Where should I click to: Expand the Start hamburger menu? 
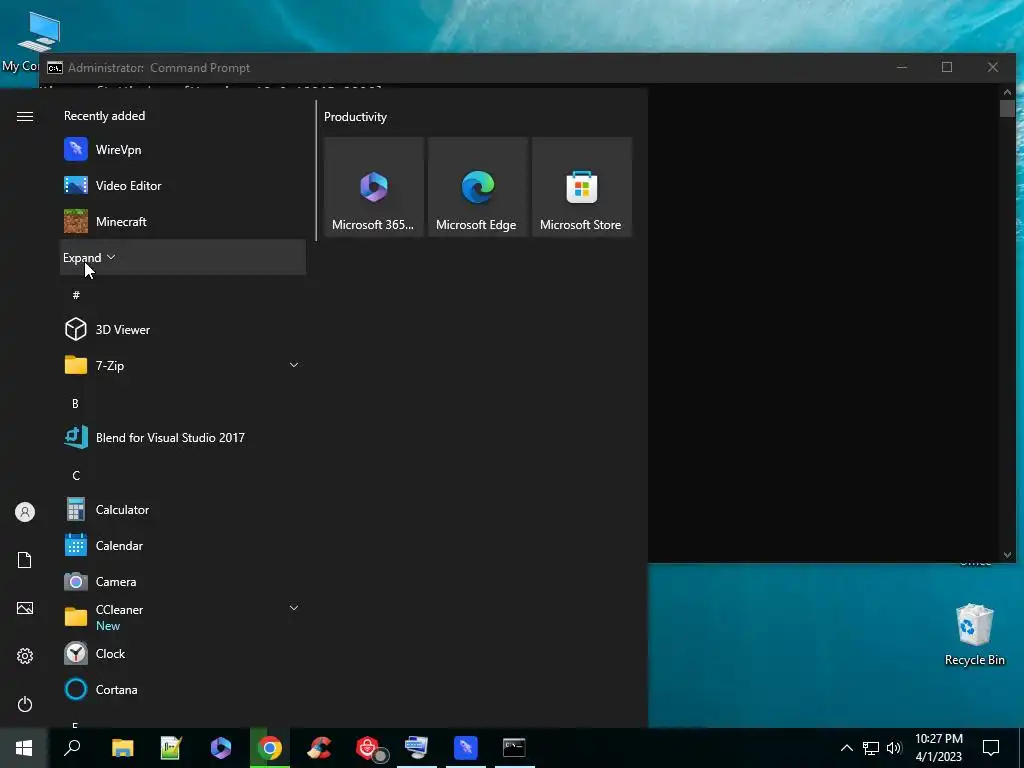(x=25, y=116)
